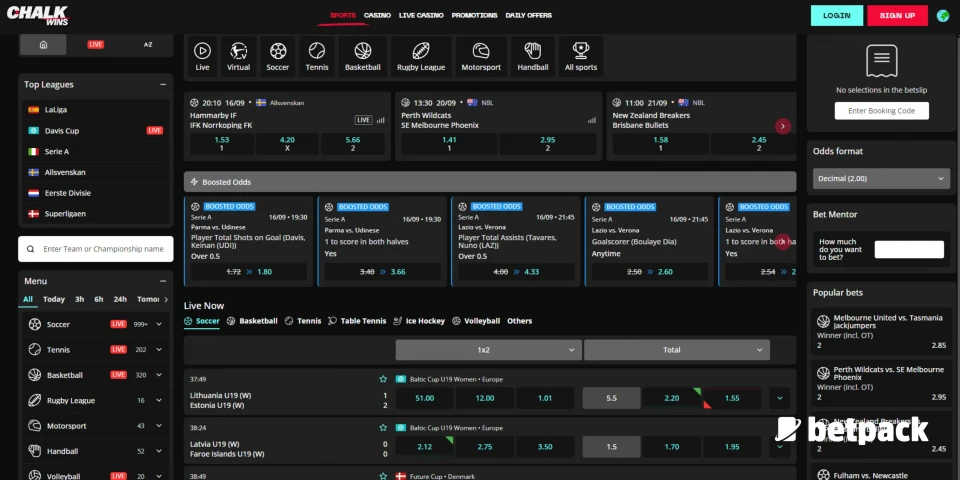This screenshot has height=480, width=960.
Task: Toggle the A-Z sorting view
Action: click(x=148, y=45)
